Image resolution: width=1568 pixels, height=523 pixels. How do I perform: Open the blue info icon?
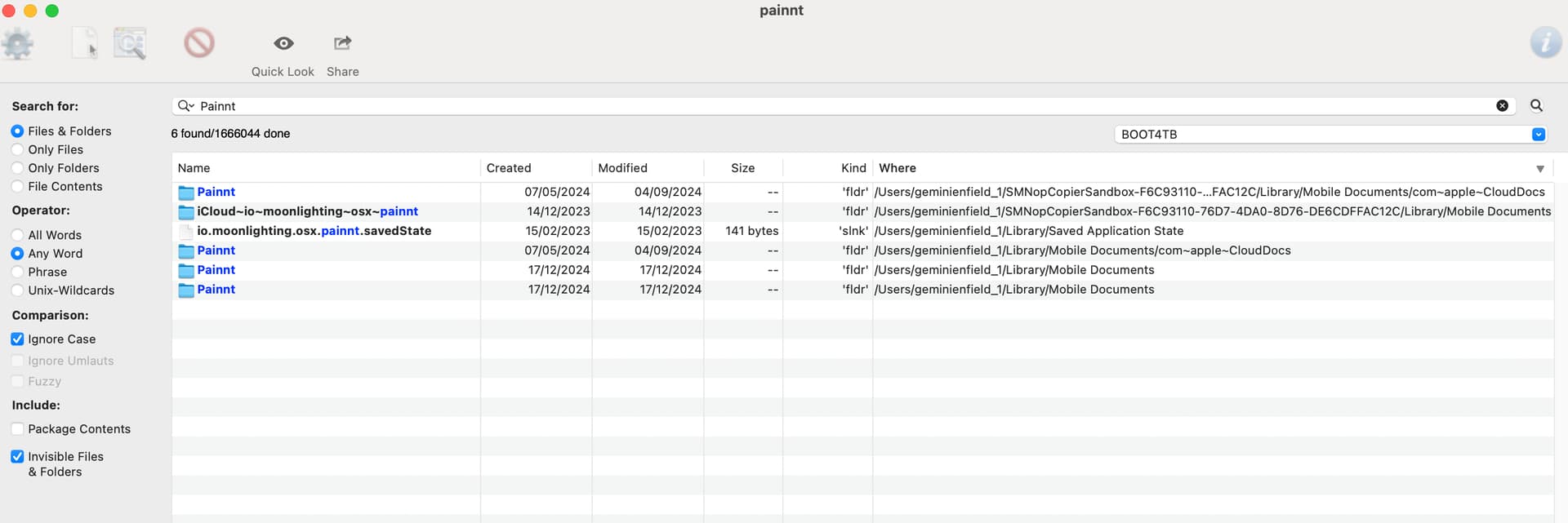point(1545,42)
